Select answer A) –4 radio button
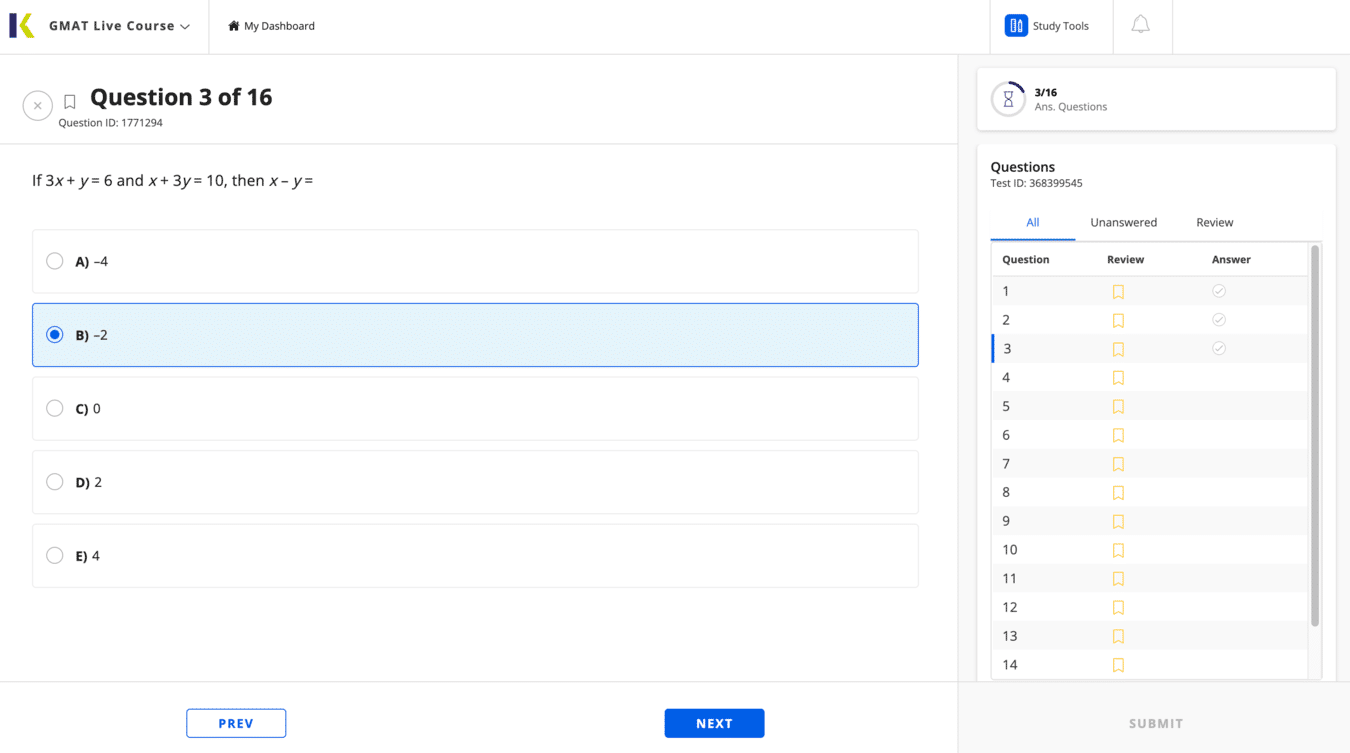 click(x=55, y=261)
